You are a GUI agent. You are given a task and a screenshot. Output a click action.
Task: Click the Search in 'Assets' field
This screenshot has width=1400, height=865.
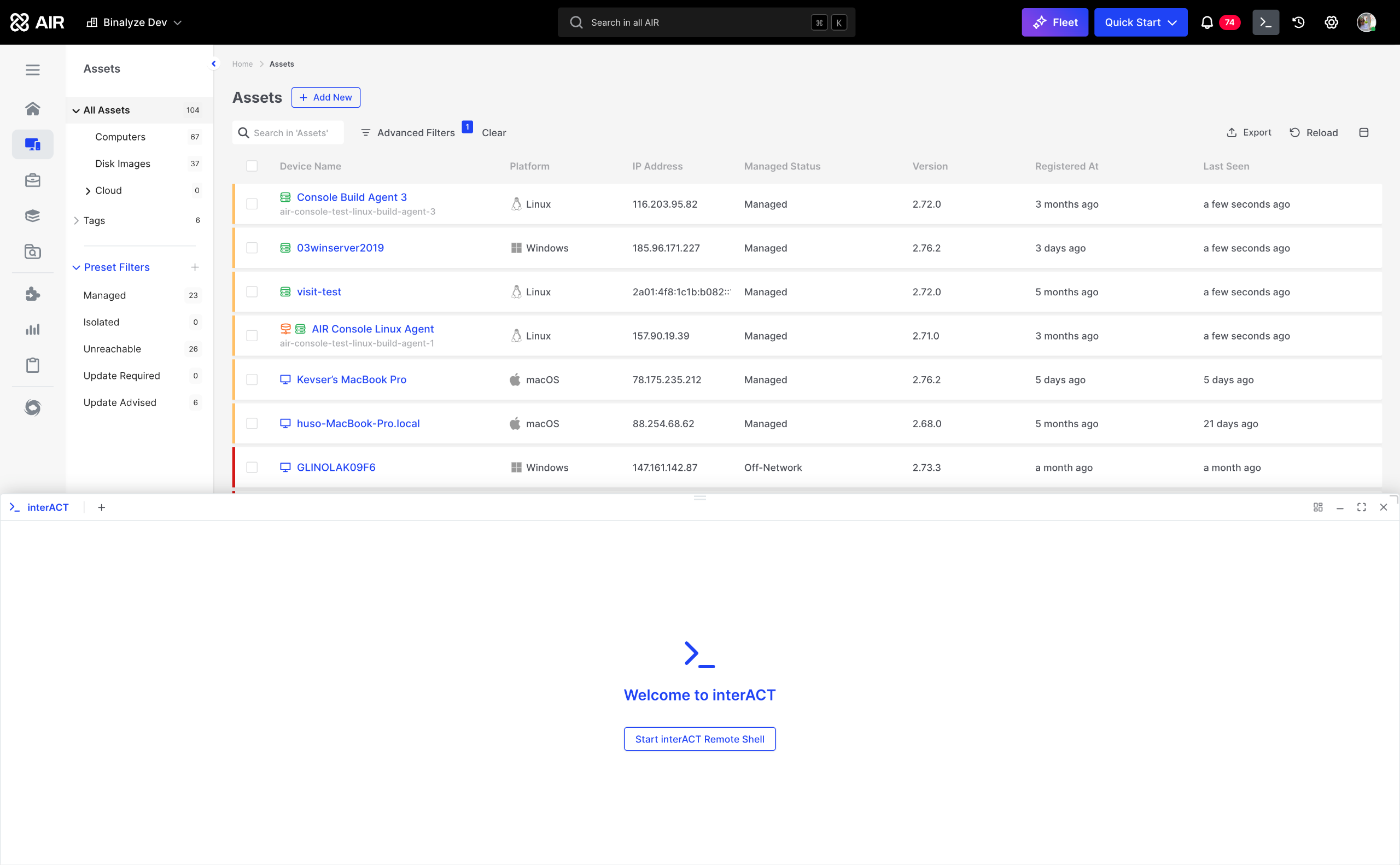coord(290,133)
